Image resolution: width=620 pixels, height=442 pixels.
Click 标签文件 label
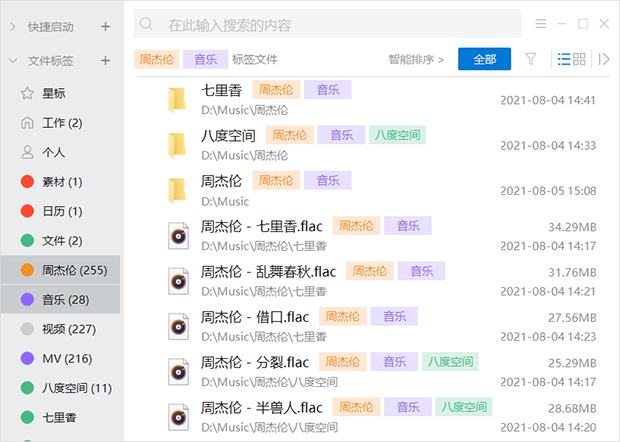point(255,59)
